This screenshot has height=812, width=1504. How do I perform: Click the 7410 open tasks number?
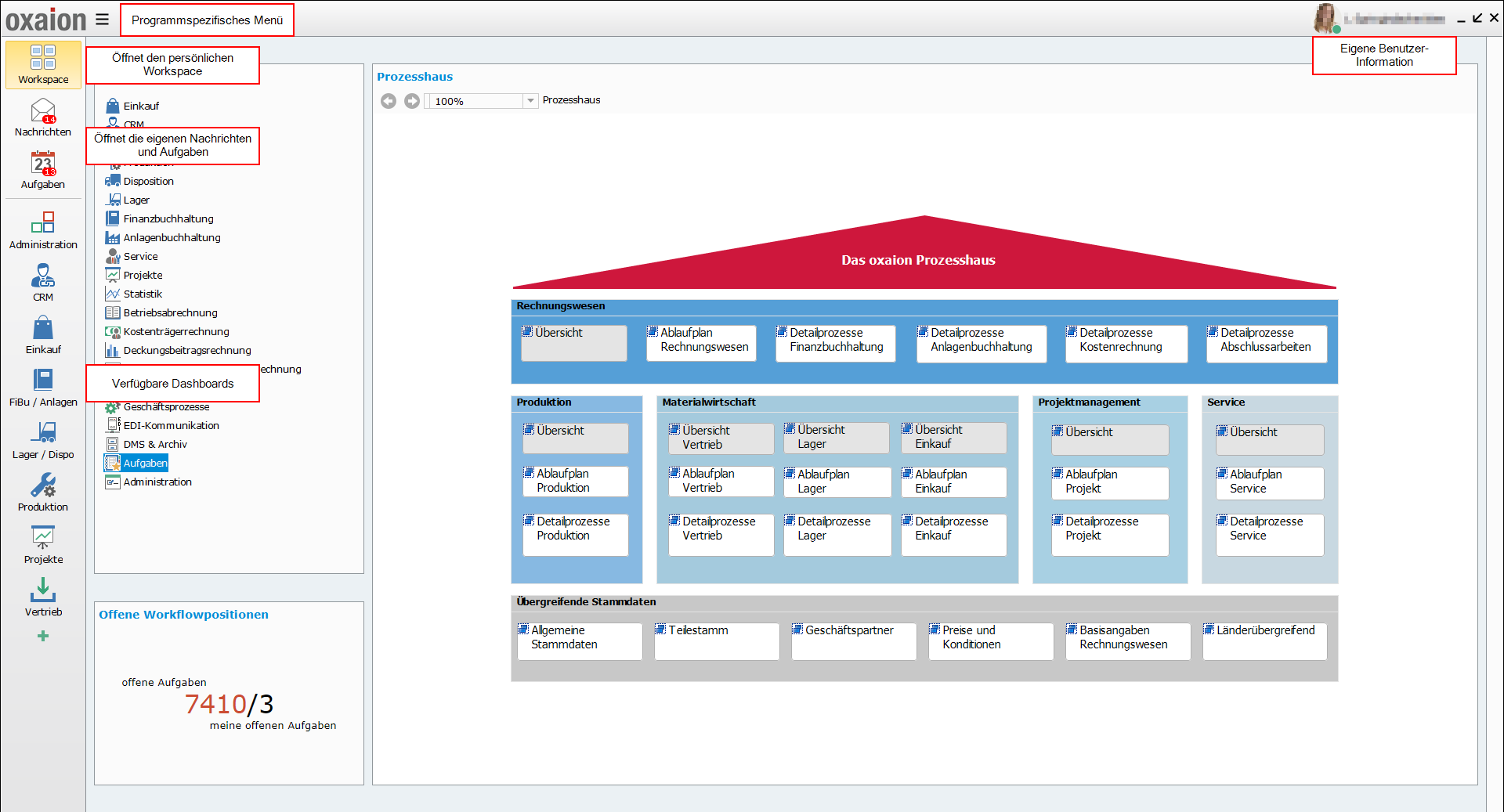click(x=216, y=704)
